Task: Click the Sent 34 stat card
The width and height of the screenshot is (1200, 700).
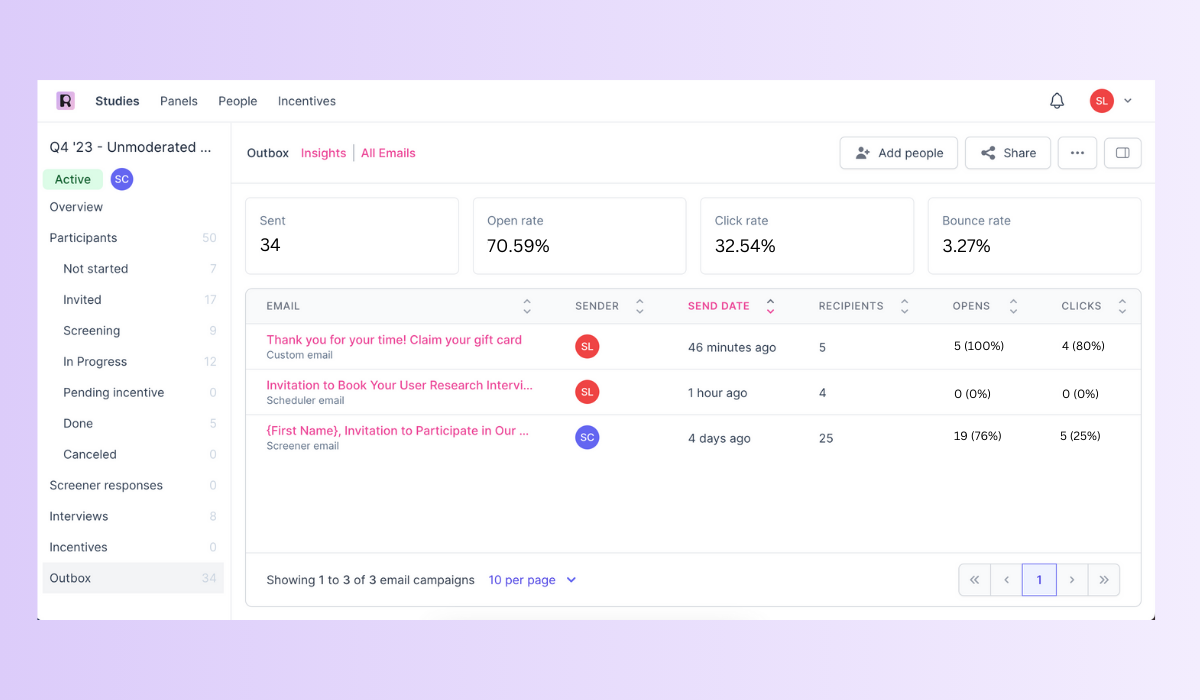Action: [x=352, y=236]
